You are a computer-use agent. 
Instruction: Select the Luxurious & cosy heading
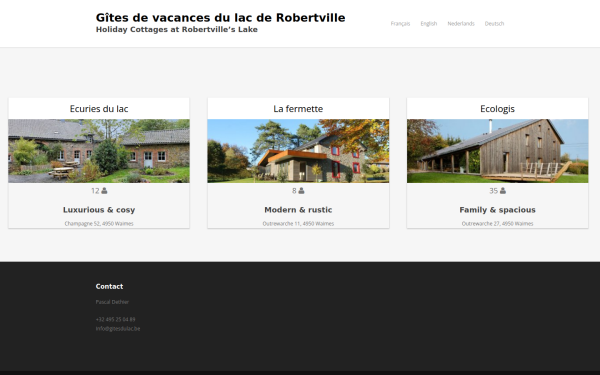tap(99, 210)
